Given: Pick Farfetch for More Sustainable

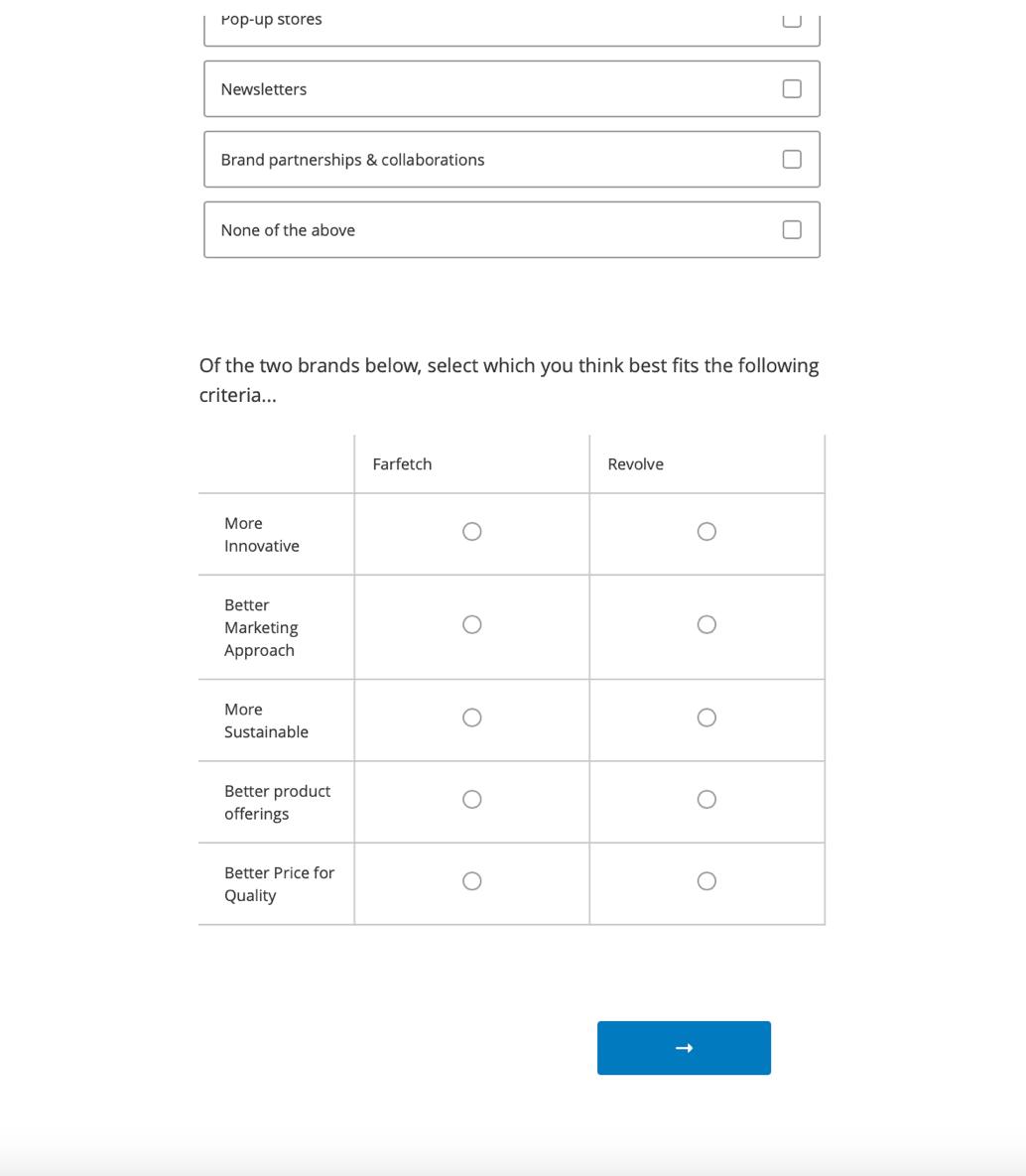Looking at the screenshot, I should [x=472, y=718].
